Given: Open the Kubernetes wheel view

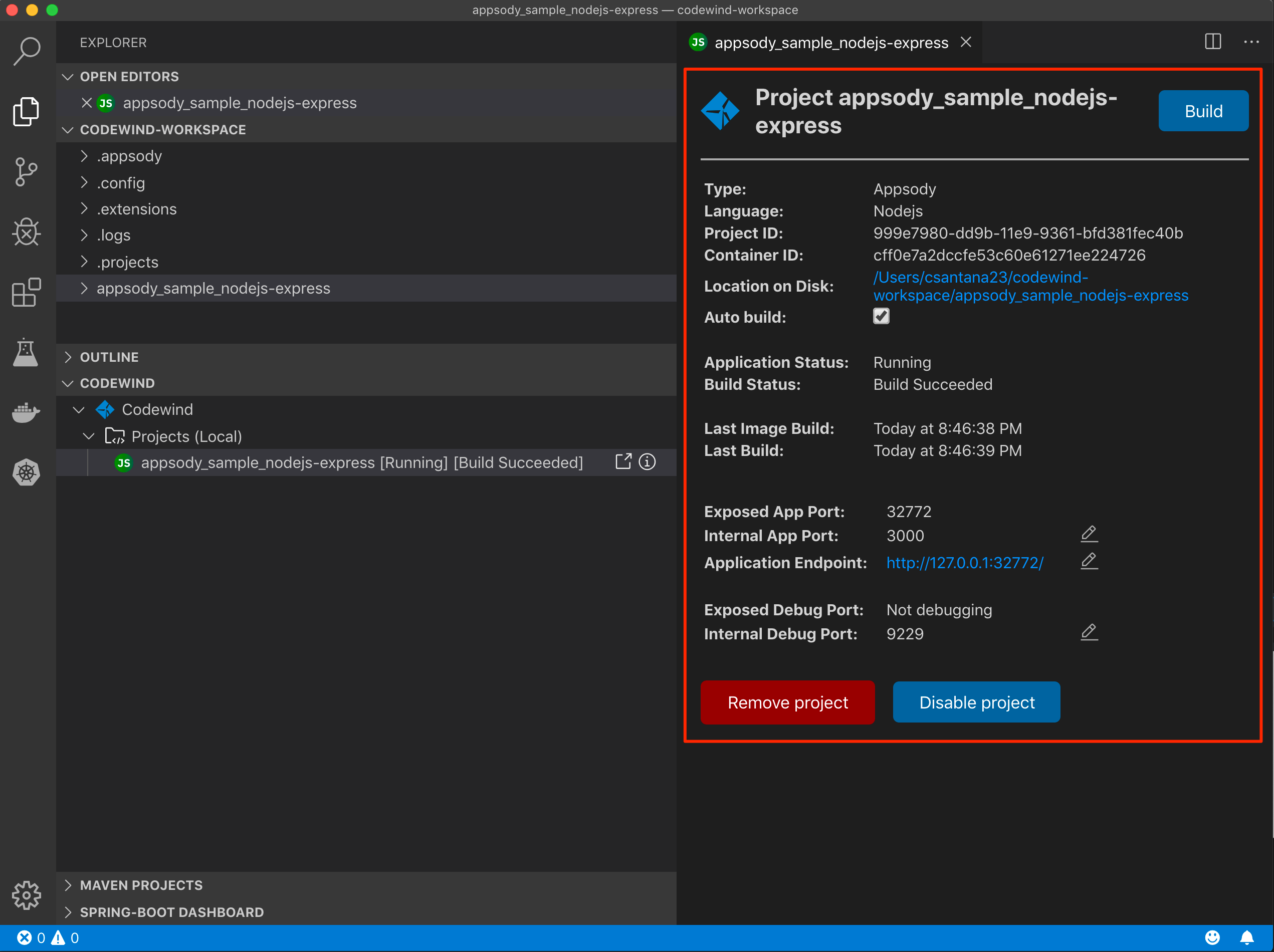Looking at the screenshot, I should [27, 472].
